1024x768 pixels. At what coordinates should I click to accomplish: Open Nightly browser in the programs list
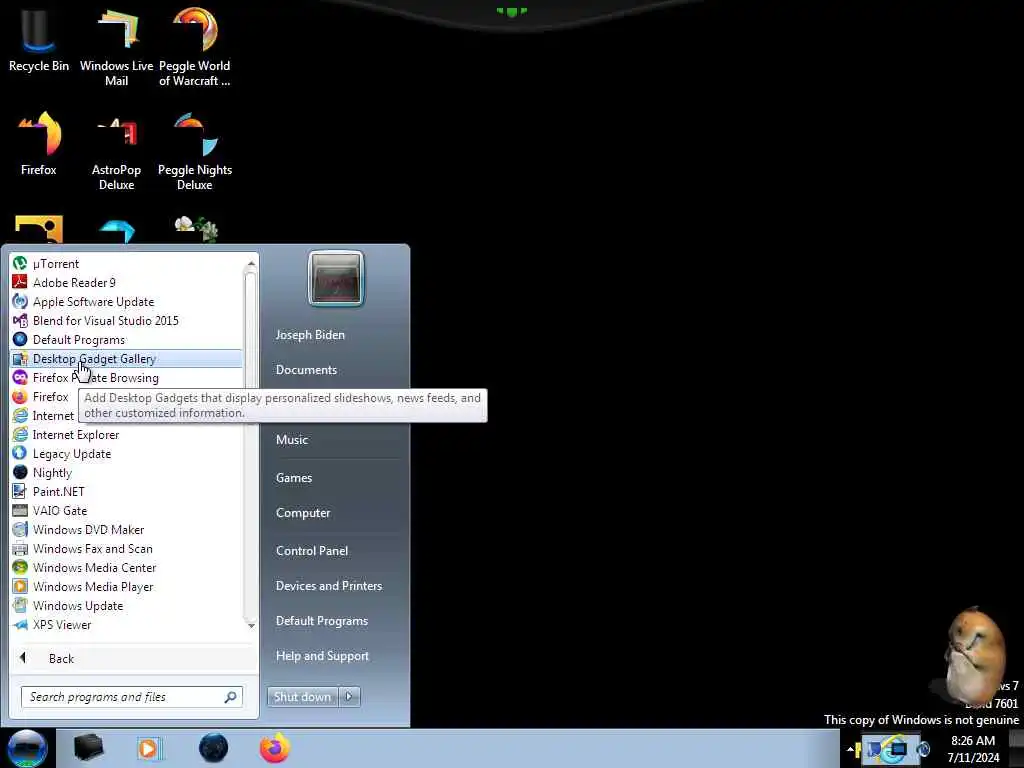[126, 472]
